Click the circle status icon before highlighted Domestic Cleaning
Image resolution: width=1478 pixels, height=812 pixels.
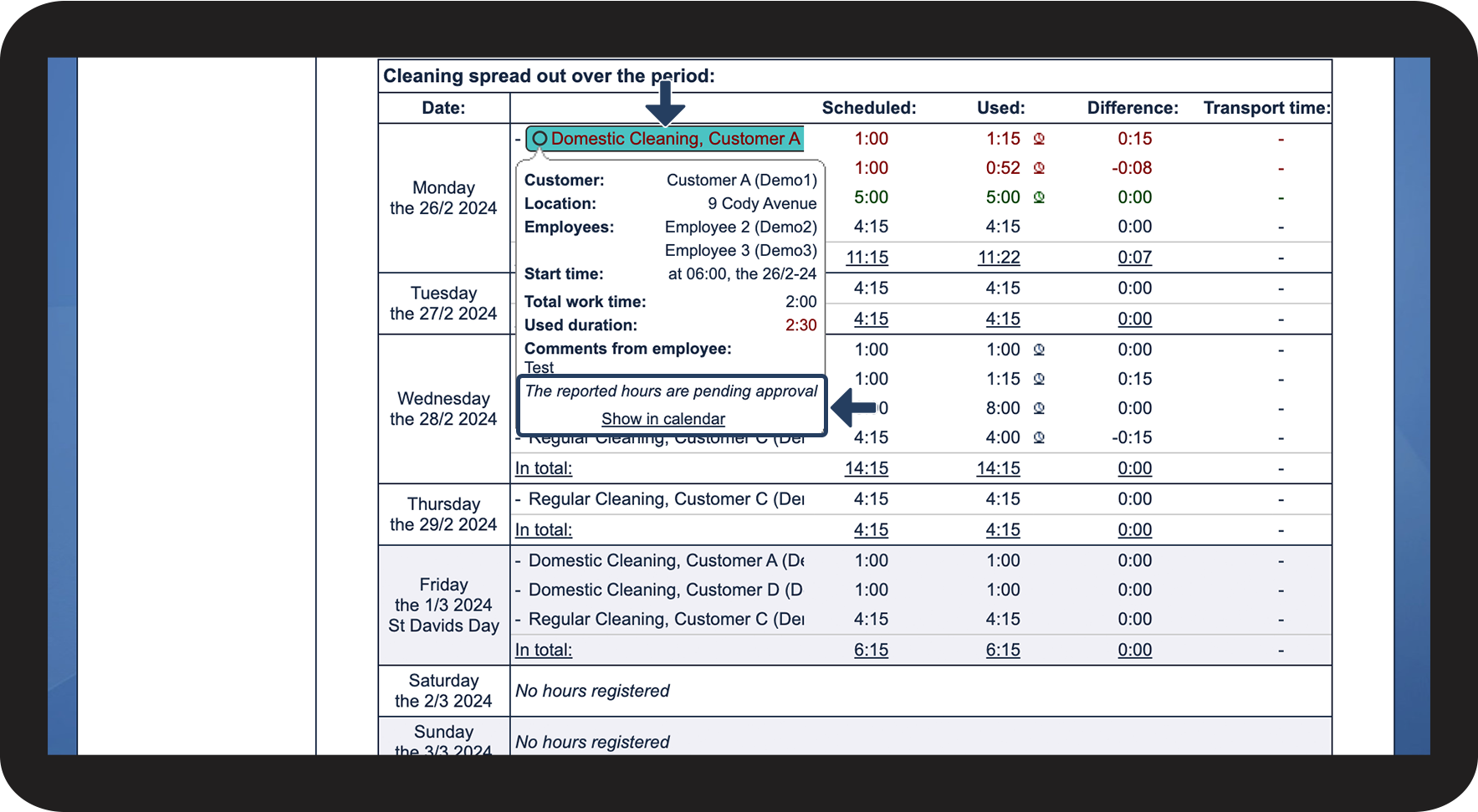[540, 139]
